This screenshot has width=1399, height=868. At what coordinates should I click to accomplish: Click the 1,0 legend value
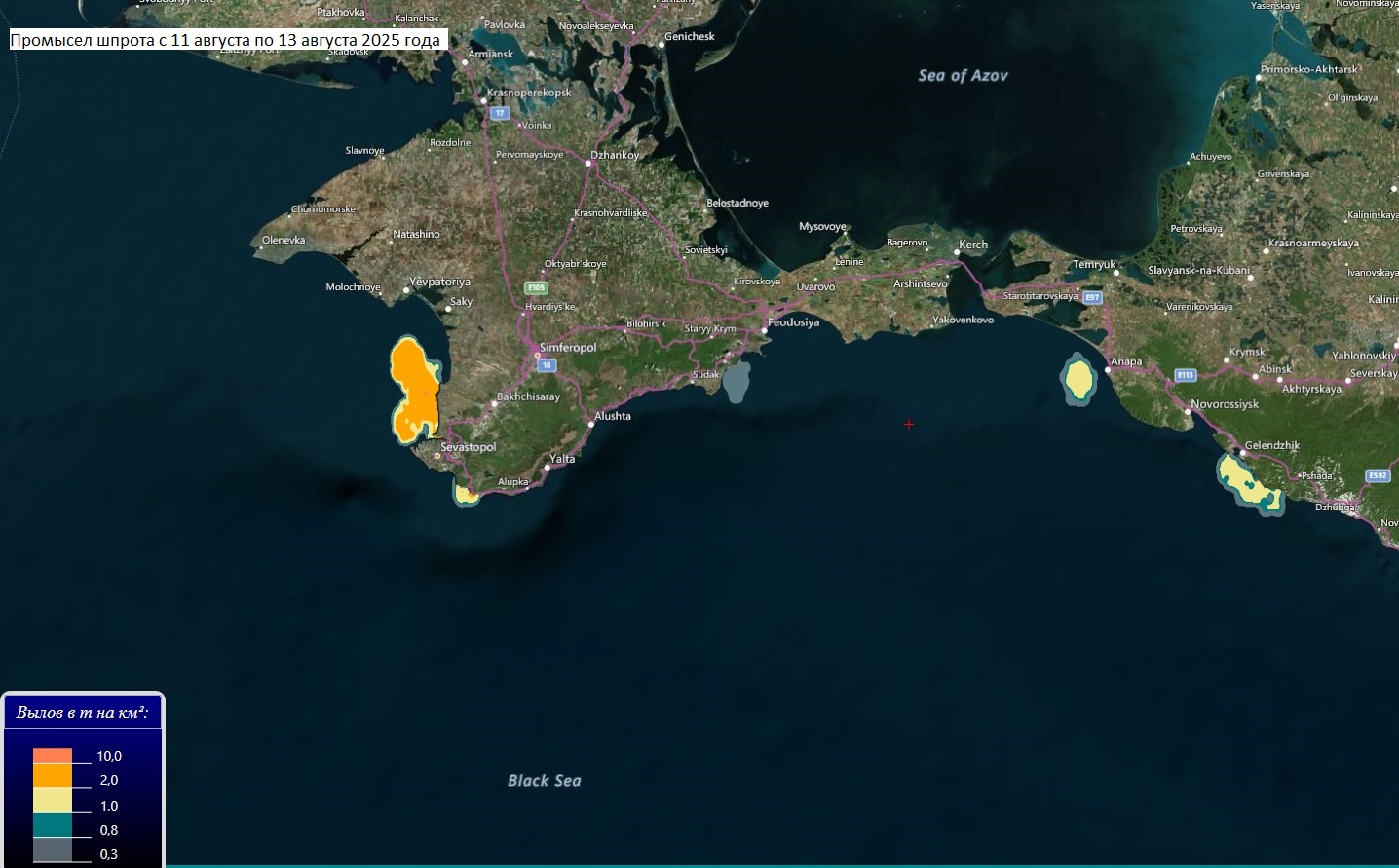(109, 806)
